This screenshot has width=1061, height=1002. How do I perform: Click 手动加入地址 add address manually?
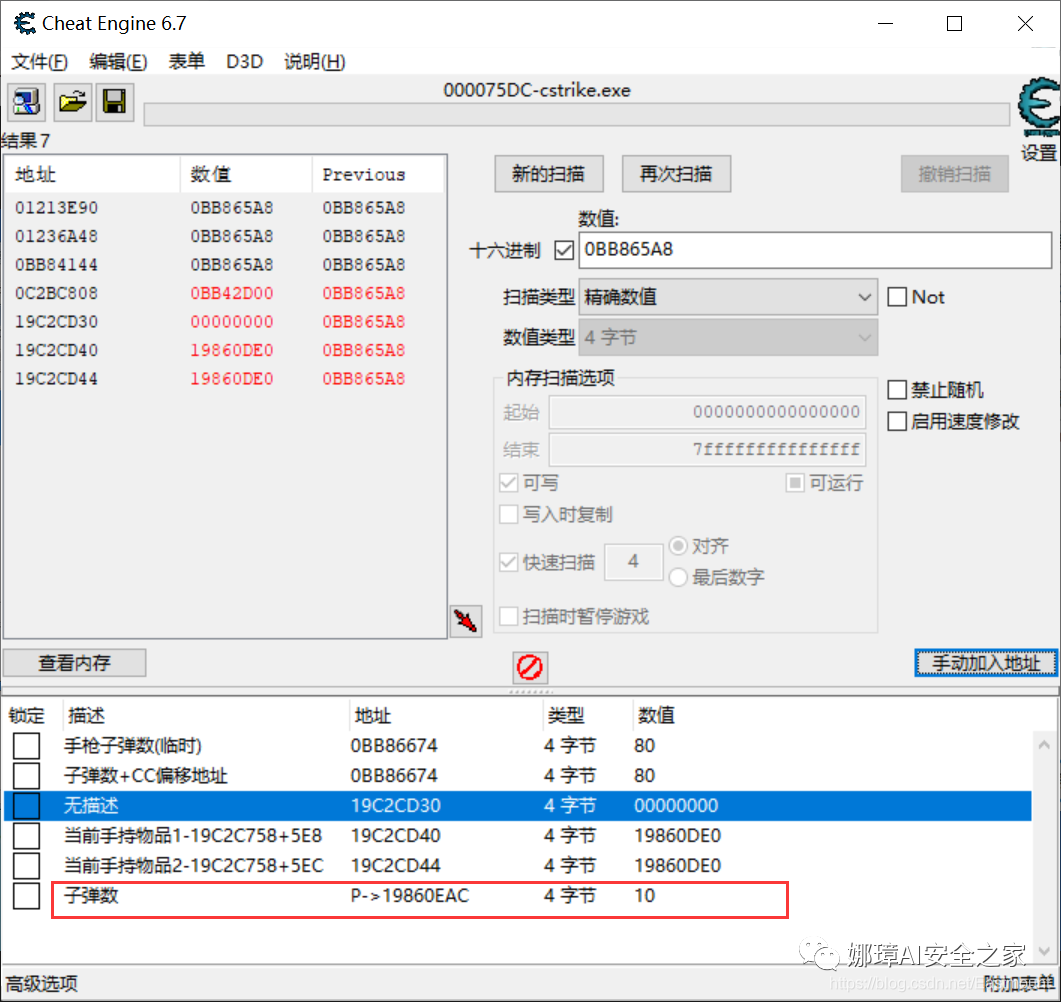click(985, 662)
